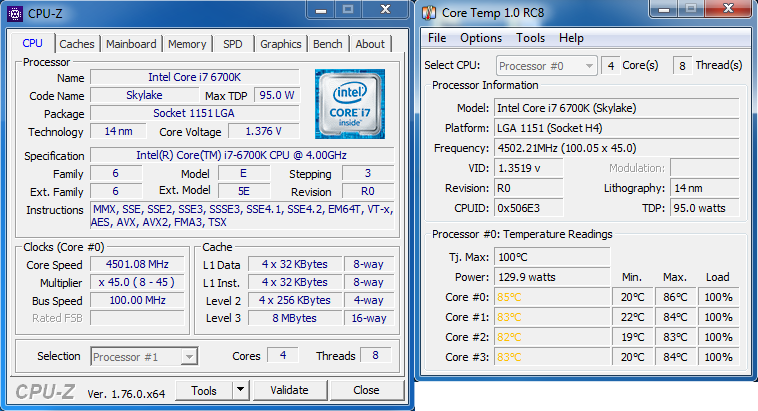Open the SPD tab
The image size is (758, 411).
233,44
